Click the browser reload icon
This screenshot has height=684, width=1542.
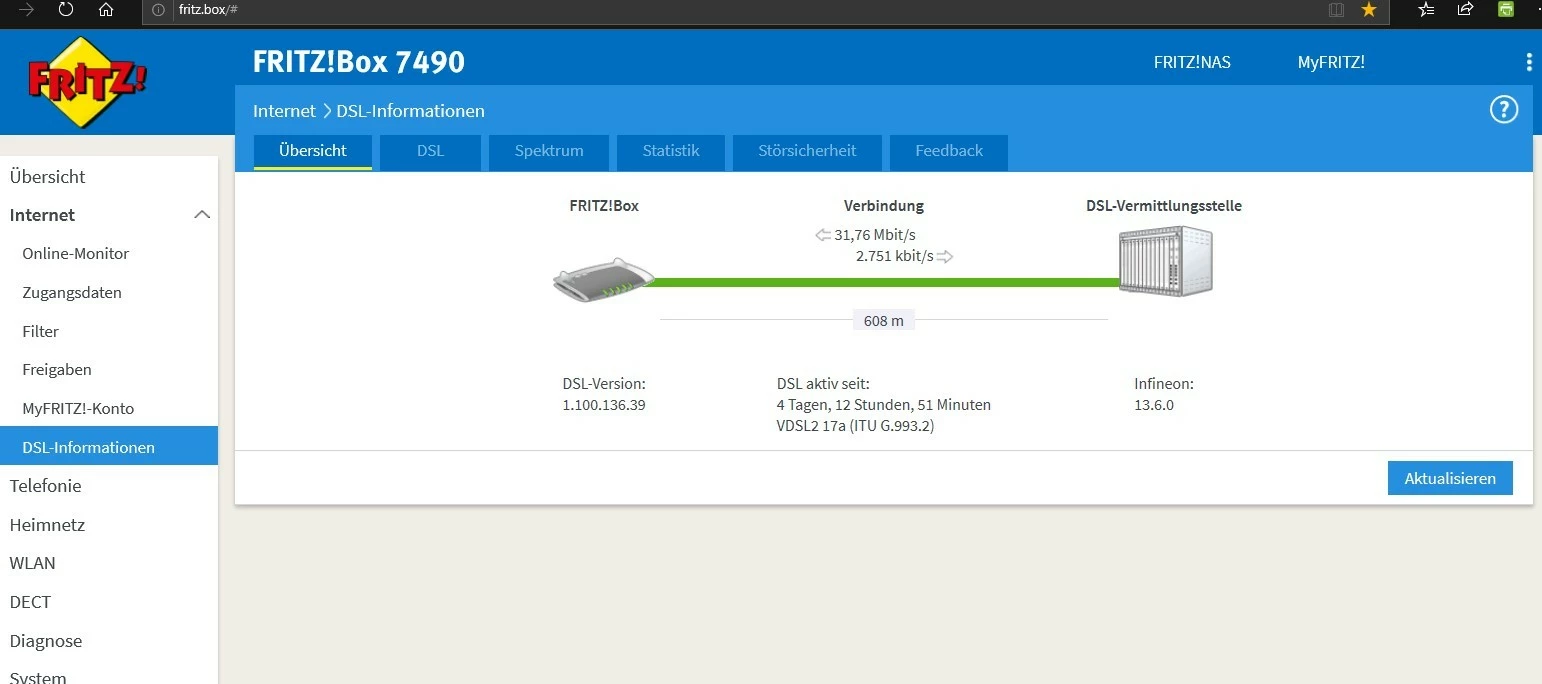pyautogui.click(x=66, y=10)
